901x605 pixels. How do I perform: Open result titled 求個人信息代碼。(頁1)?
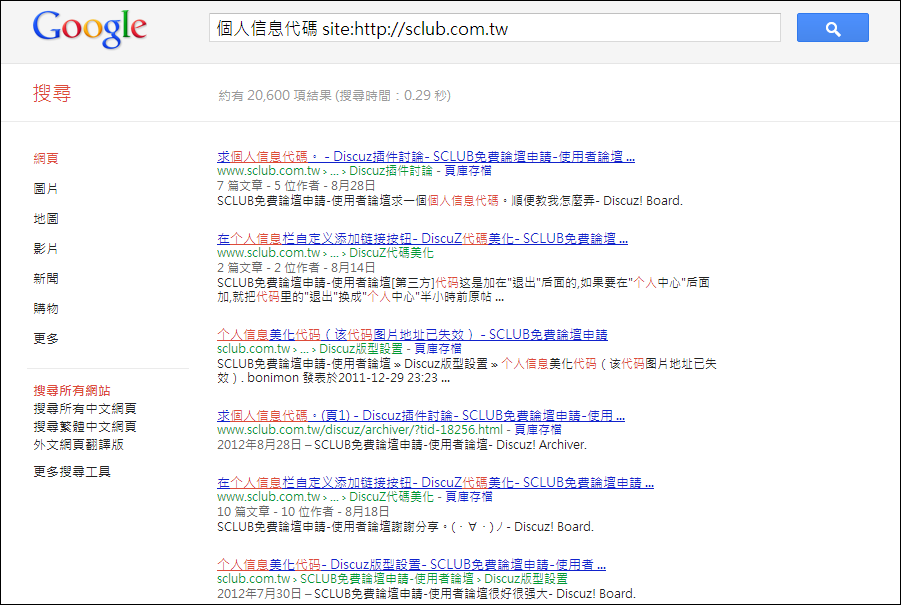pyautogui.click(x=421, y=415)
